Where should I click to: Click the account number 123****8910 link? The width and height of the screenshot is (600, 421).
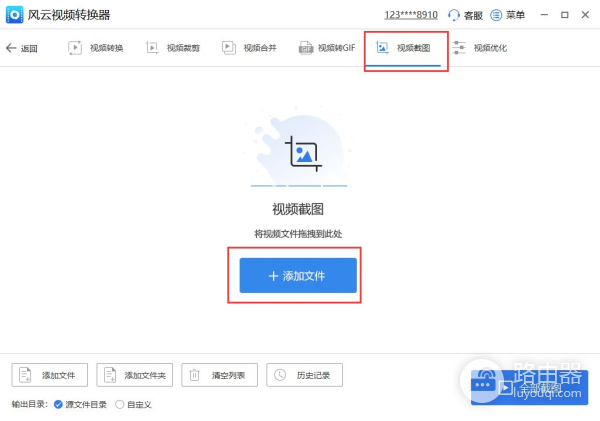coord(411,15)
